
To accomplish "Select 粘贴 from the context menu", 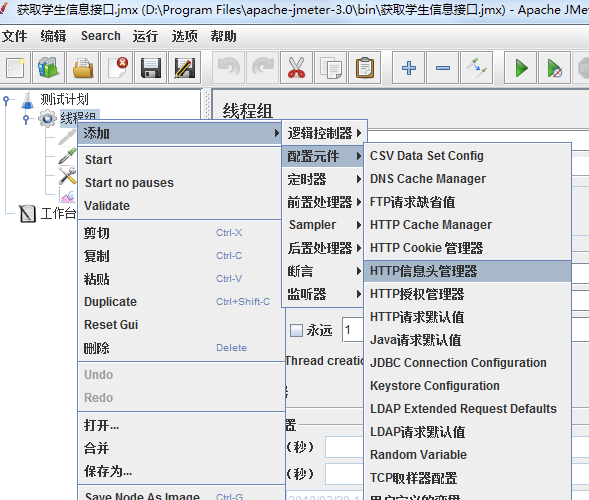I will coord(180,279).
